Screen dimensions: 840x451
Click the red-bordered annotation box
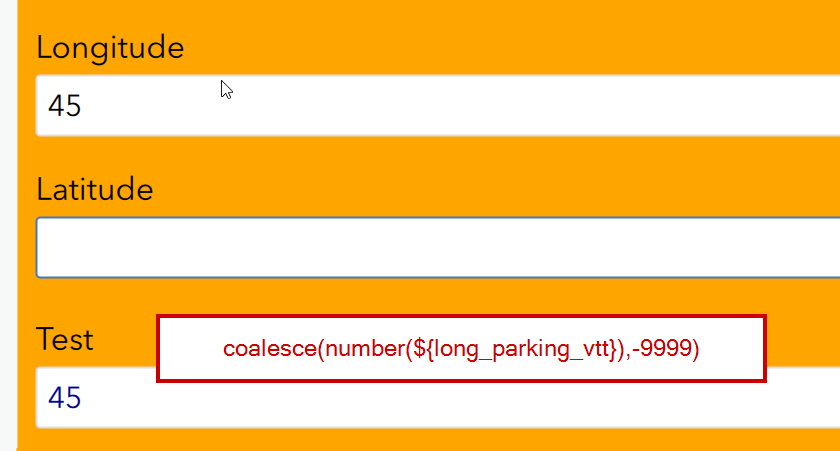coord(461,349)
